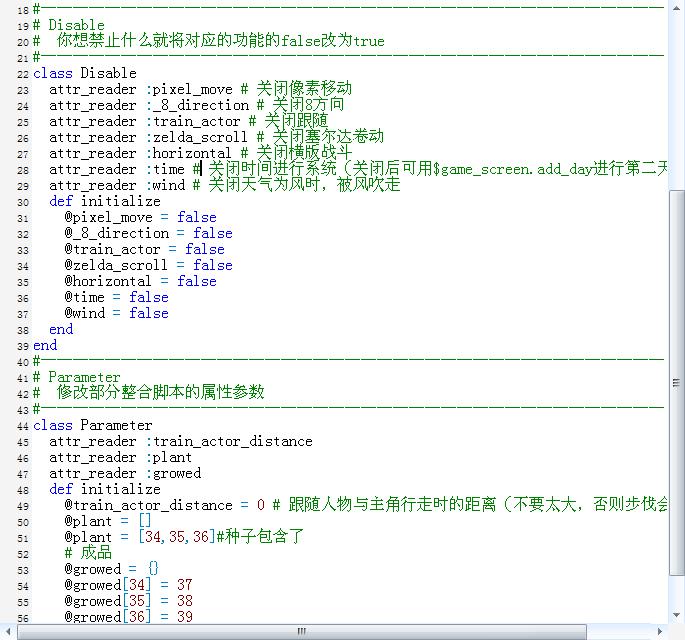Viewport: 685px width, 640px height.
Task: Click 'false' after @_8_direction on line 32
Action: click(x=213, y=233)
